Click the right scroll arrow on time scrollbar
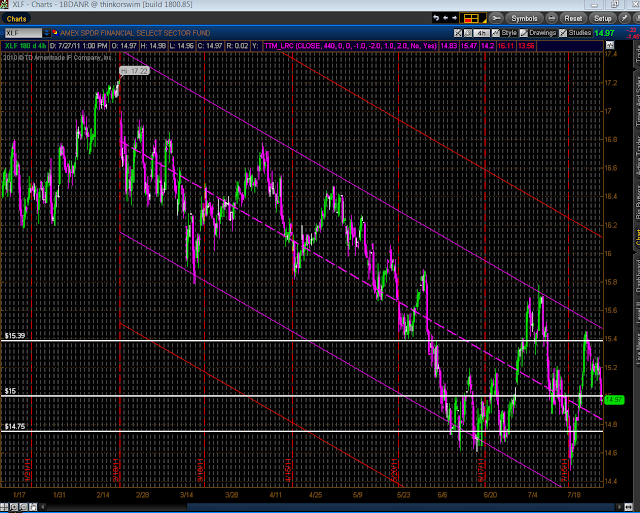Image resolution: width=640 pixels, height=513 pixels. (x=620, y=507)
